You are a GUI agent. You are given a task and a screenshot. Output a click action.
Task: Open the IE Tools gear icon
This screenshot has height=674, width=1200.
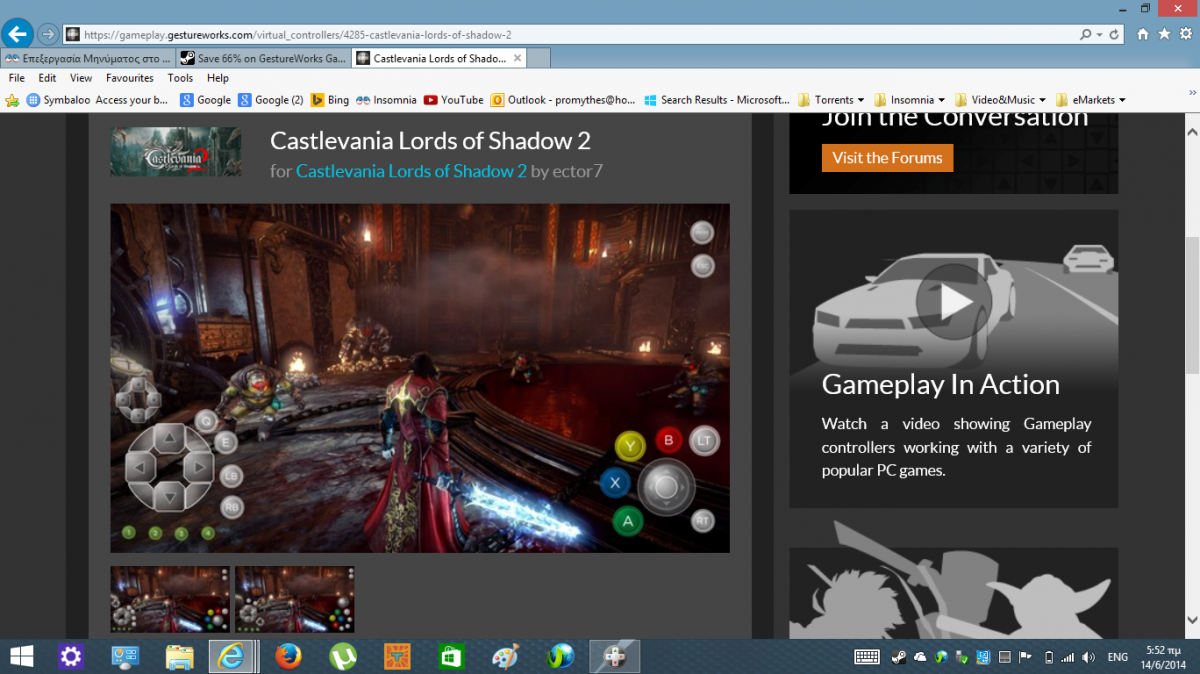pos(1184,34)
